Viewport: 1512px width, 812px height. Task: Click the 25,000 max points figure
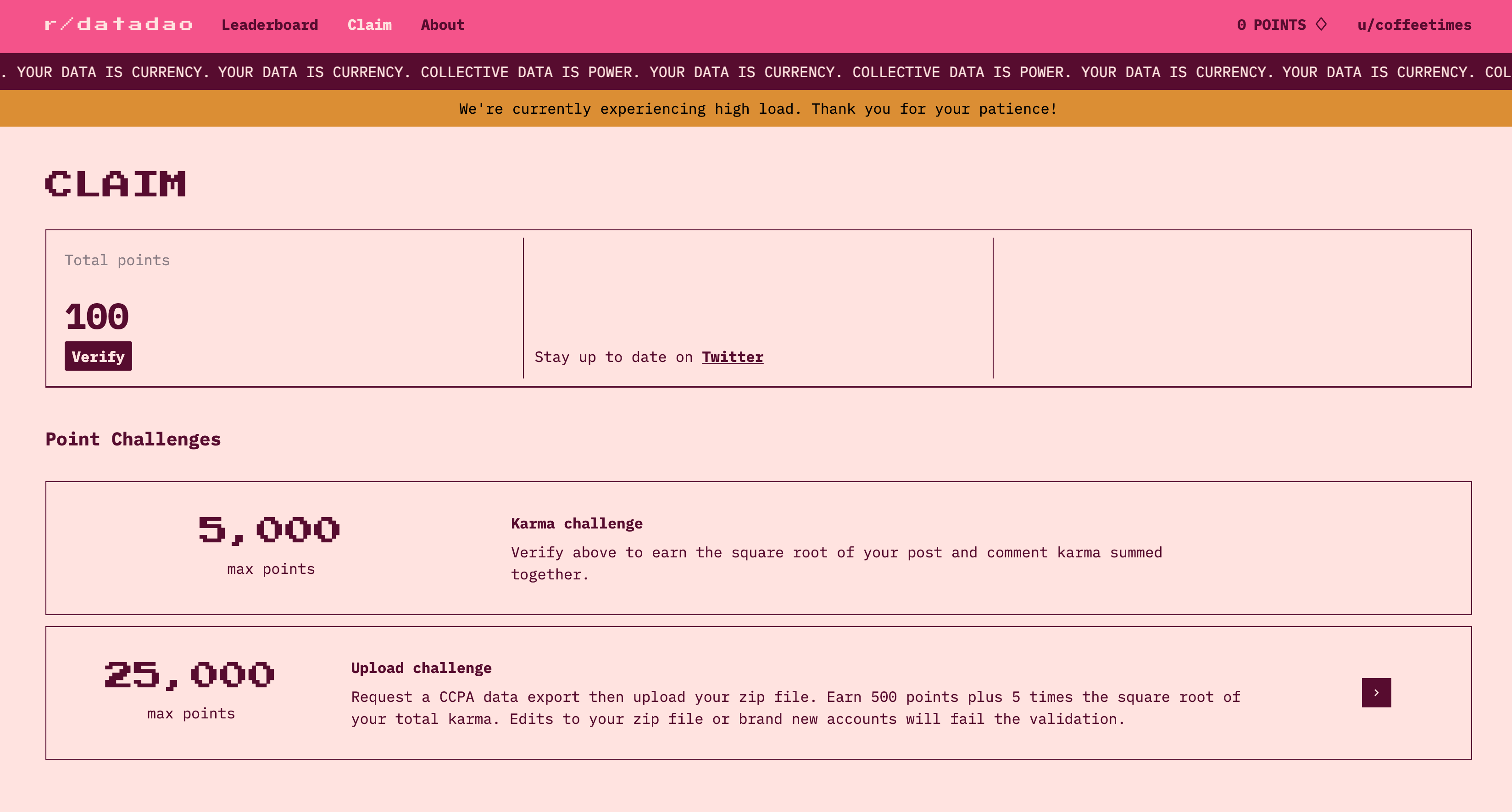click(189, 674)
